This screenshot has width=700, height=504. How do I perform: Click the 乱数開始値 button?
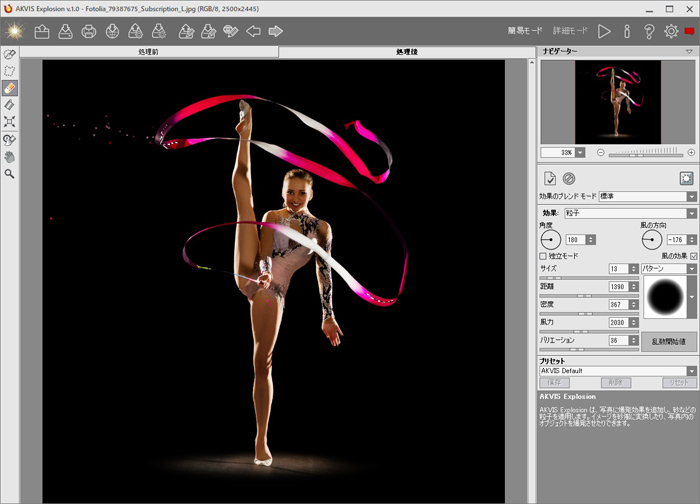tap(668, 341)
